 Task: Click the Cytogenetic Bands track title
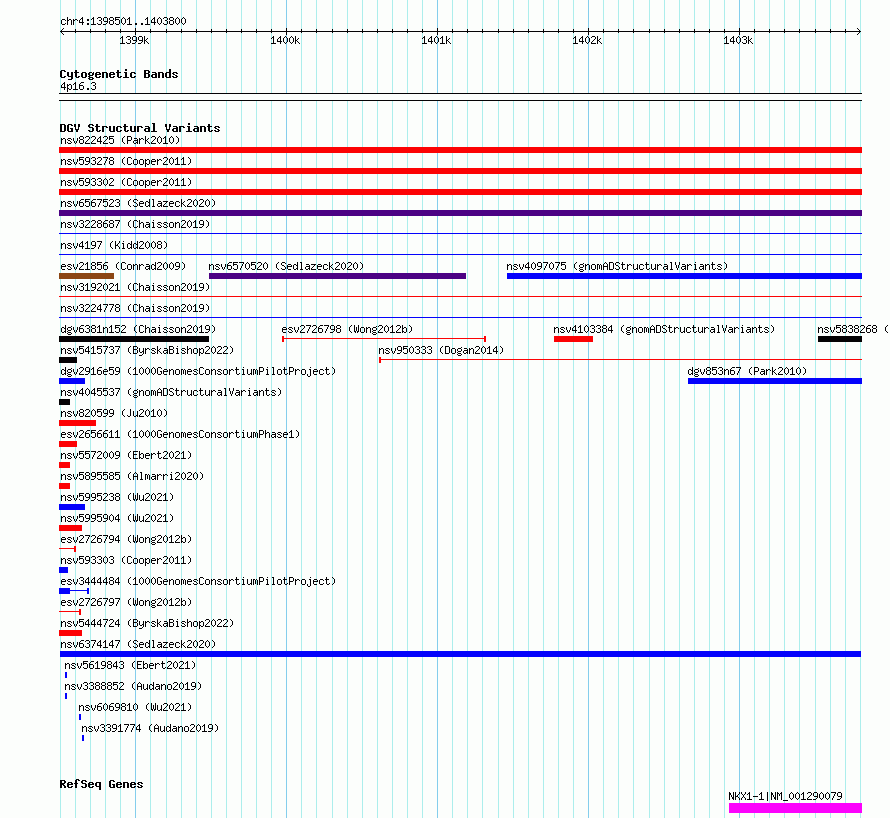(x=119, y=74)
